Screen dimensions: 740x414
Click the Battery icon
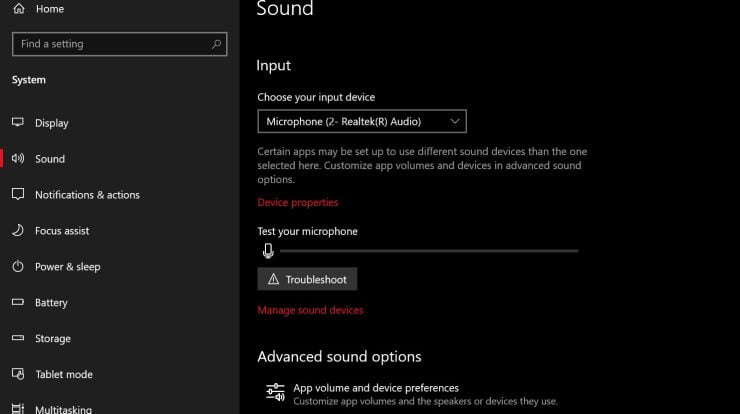pos(18,302)
